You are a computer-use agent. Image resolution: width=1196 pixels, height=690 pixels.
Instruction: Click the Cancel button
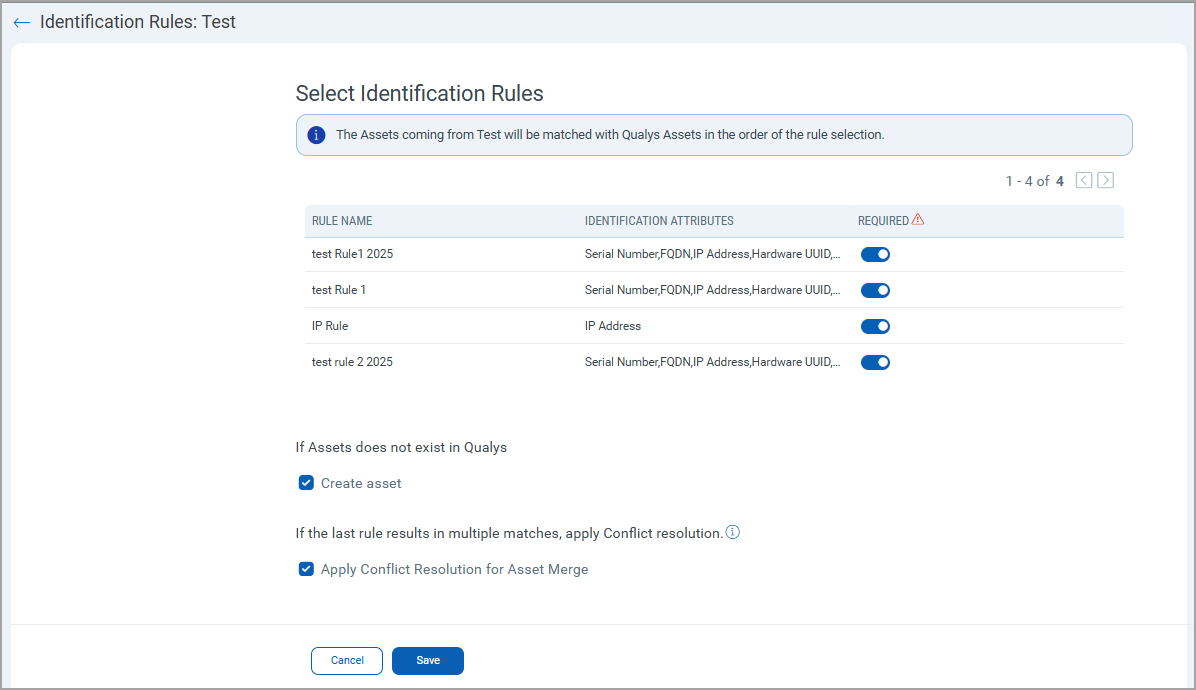(347, 660)
